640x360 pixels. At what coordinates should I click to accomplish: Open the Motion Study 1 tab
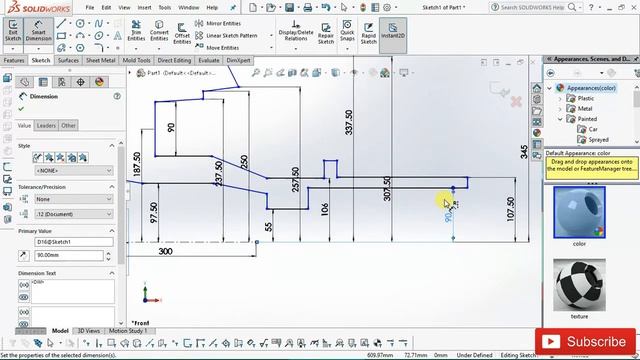(x=128, y=331)
